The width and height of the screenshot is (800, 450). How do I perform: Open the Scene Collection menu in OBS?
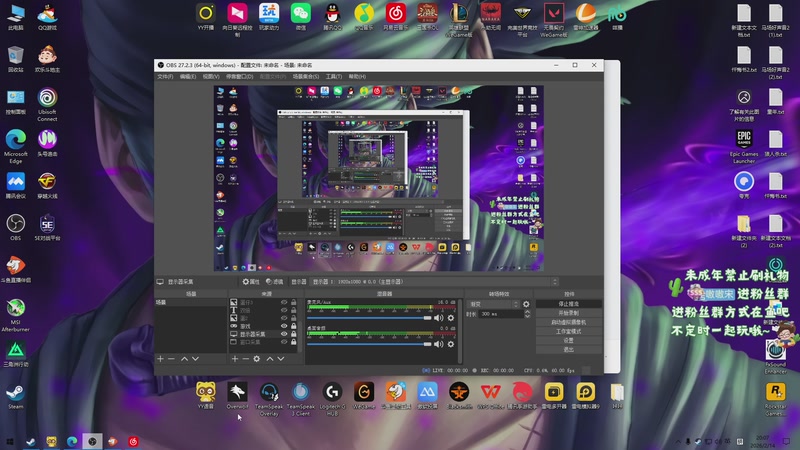coord(306,77)
